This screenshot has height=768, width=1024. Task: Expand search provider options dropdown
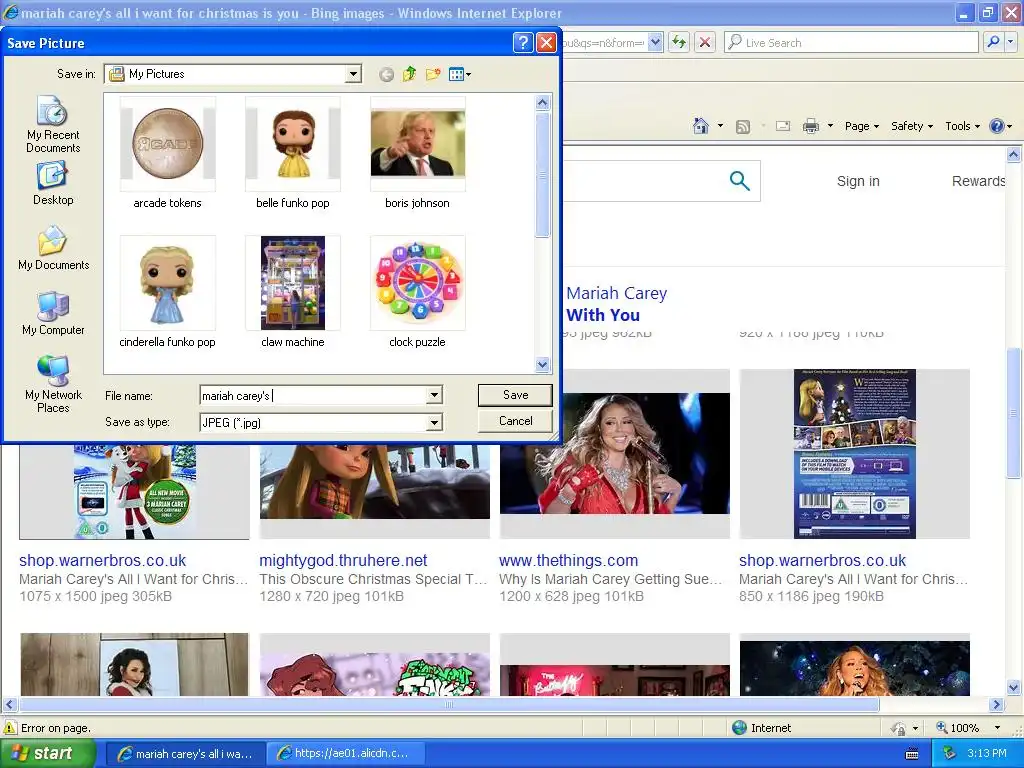point(1011,42)
